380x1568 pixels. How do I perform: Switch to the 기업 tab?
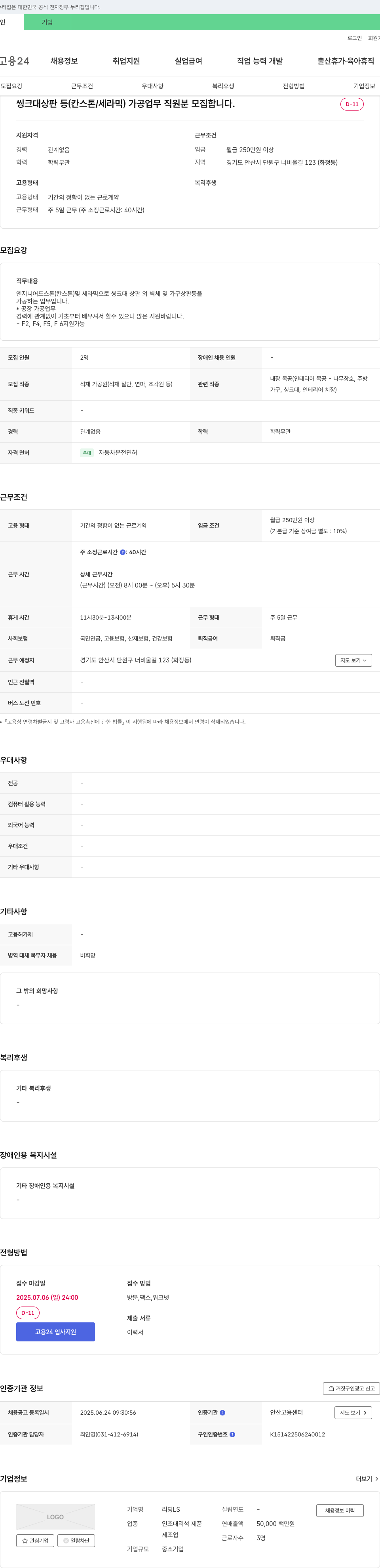pyautogui.click(x=47, y=23)
